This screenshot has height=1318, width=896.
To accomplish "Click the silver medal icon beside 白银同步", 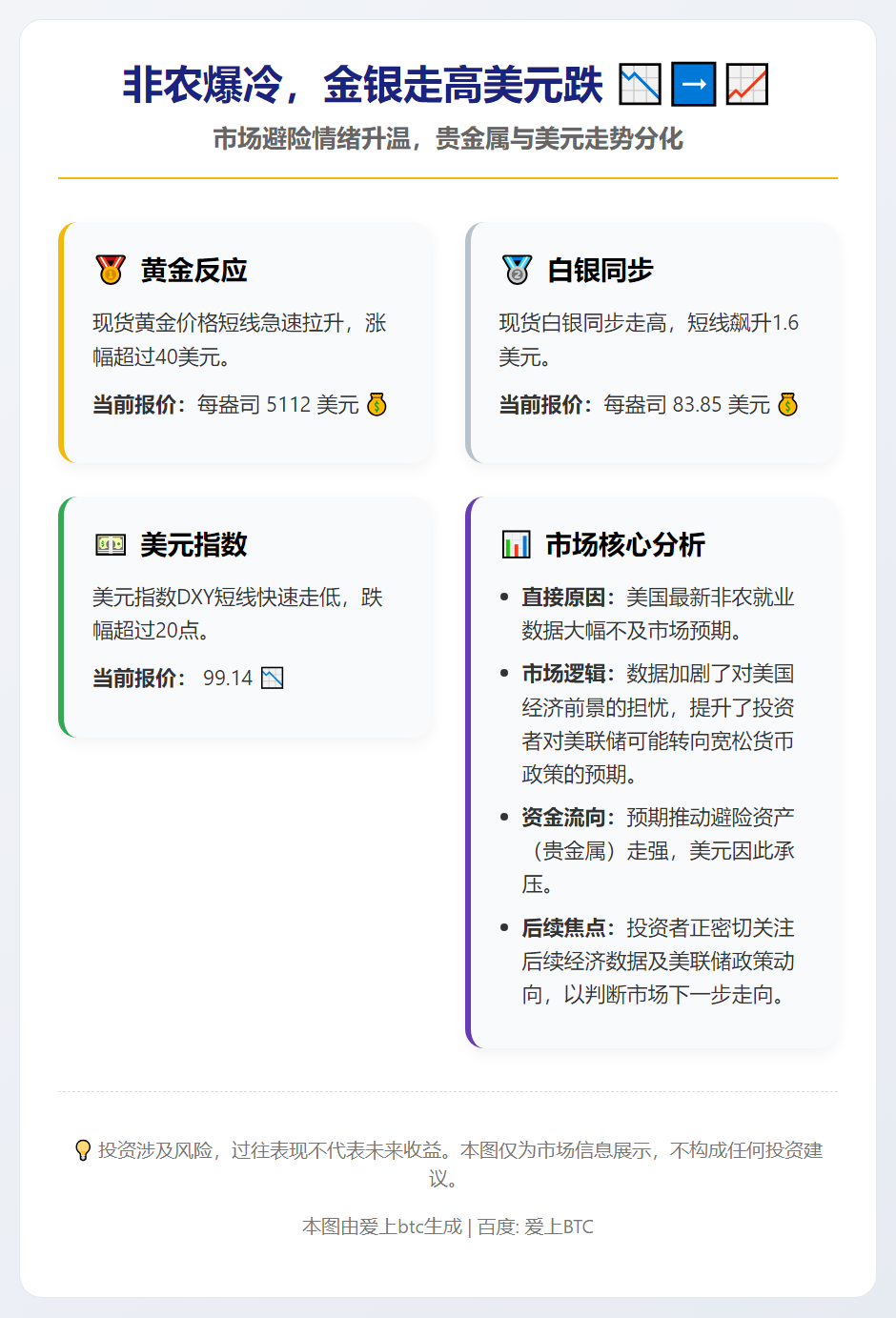I will (x=517, y=270).
